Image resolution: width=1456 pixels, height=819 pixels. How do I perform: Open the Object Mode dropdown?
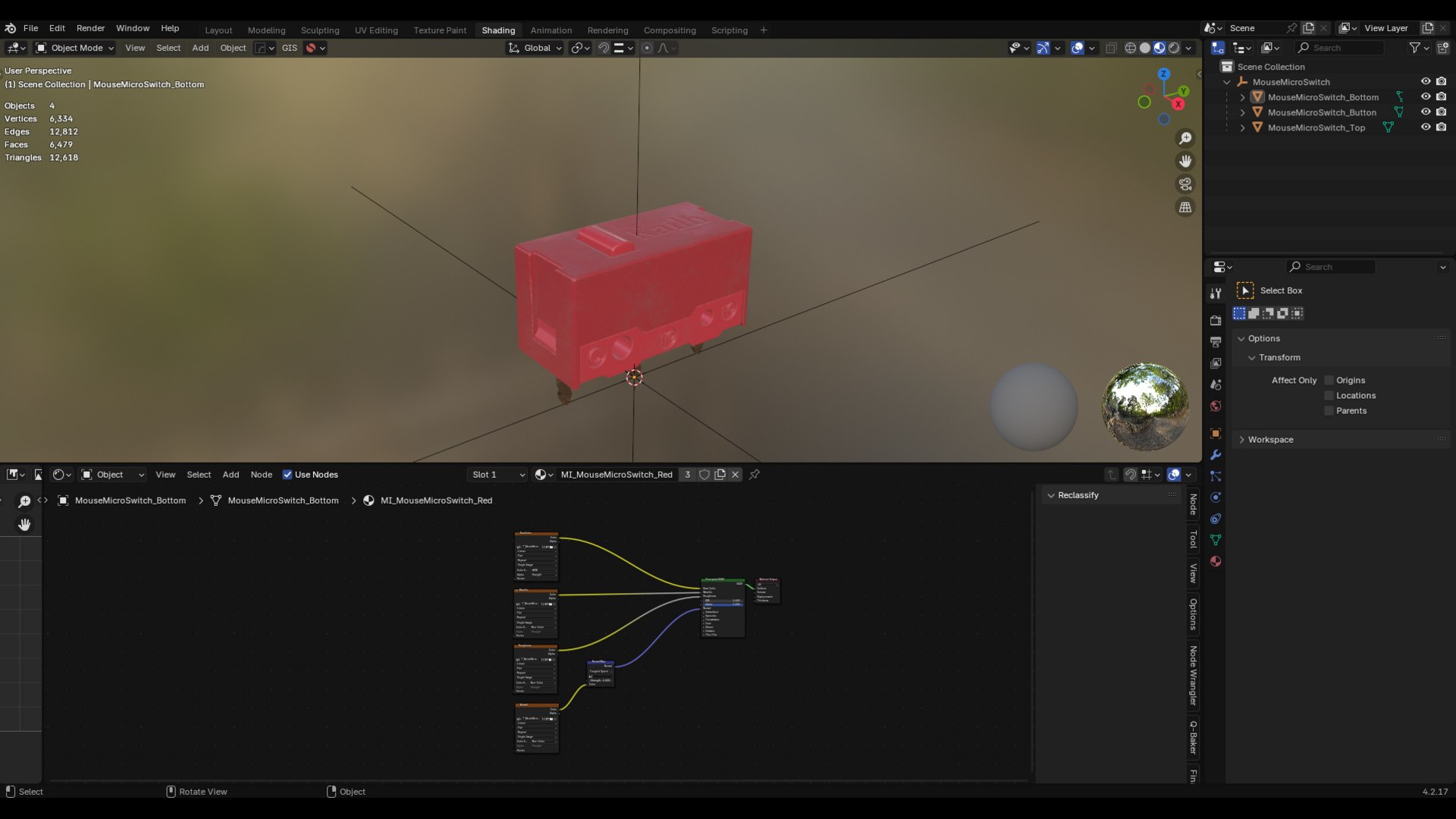(x=75, y=48)
